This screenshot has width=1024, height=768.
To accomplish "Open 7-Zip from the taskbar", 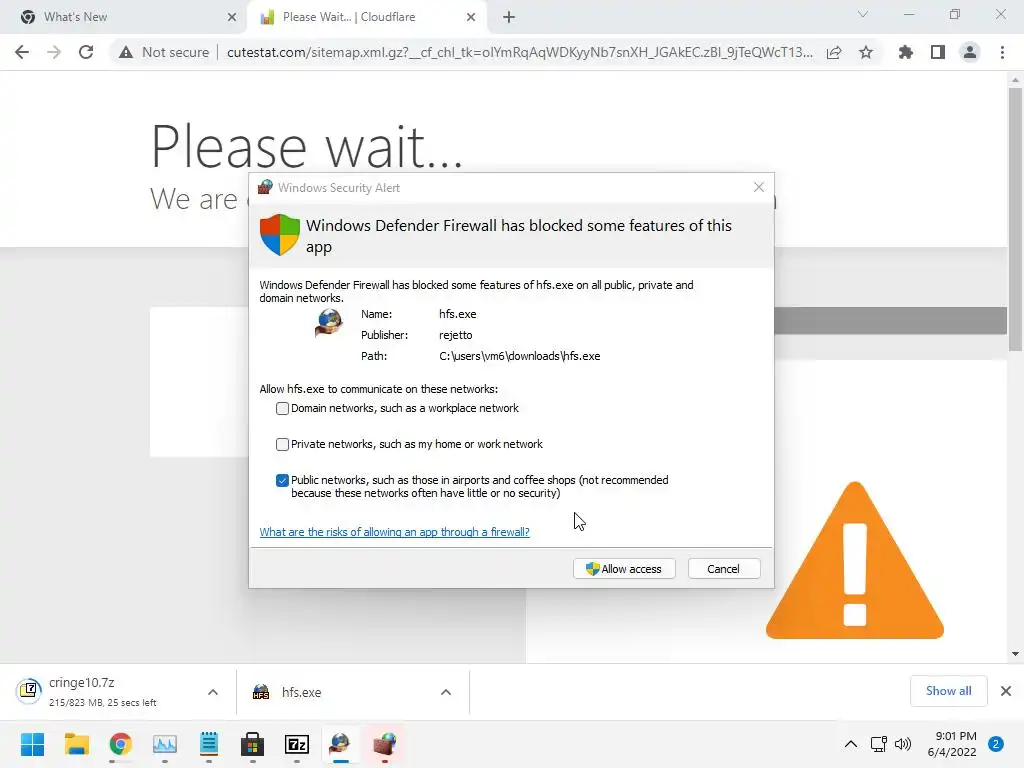I will tap(296, 744).
